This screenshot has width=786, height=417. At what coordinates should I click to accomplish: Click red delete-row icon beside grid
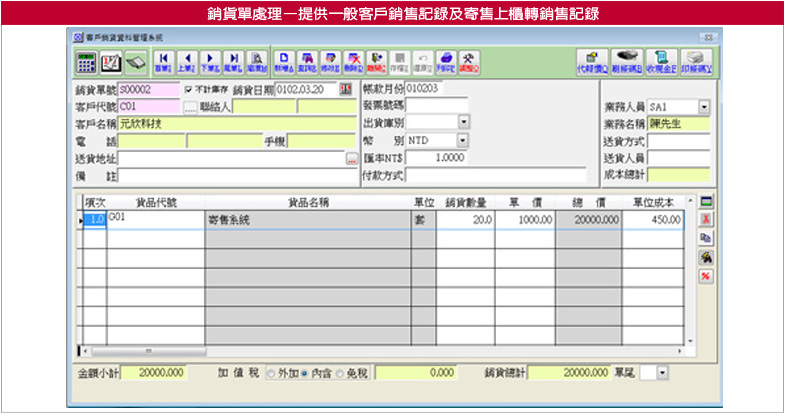pos(706,220)
